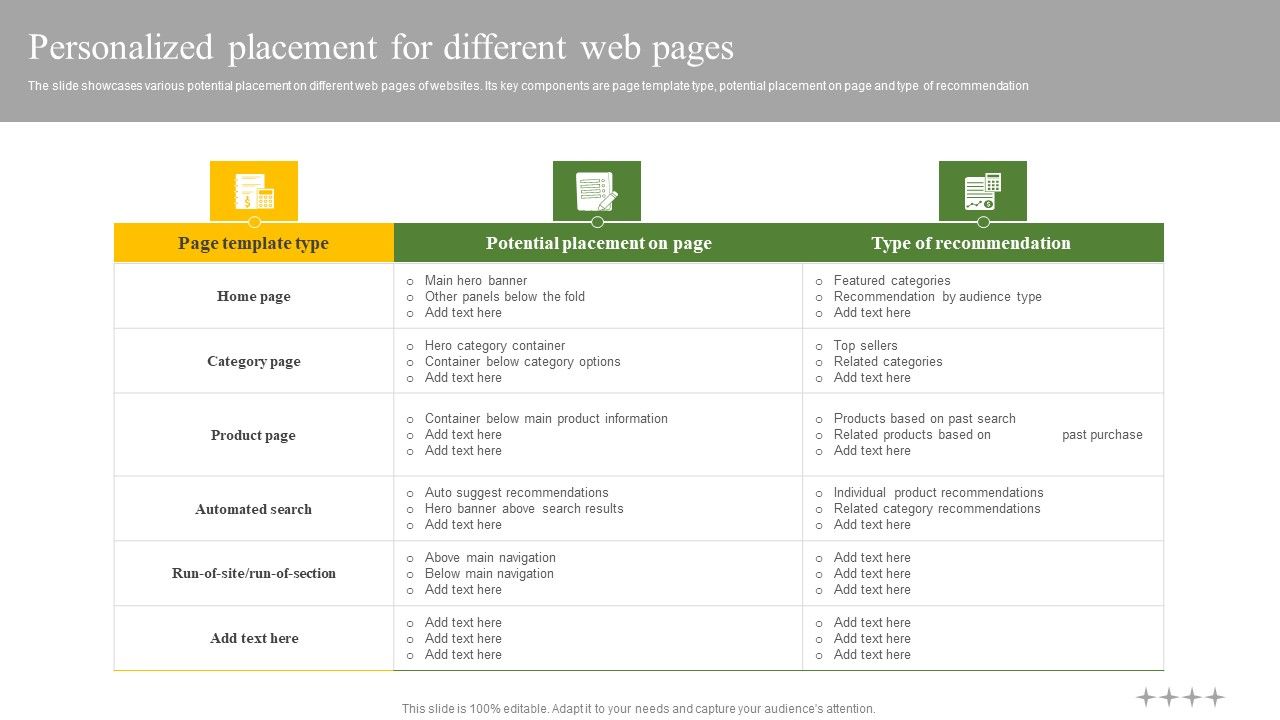Click the 'Type of recommendation' header
The image size is (1280, 720).
click(x=971, y=243)
